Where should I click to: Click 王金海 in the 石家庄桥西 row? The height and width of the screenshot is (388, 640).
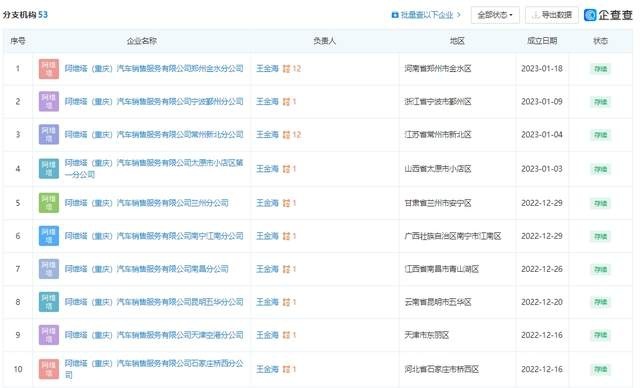267,369
